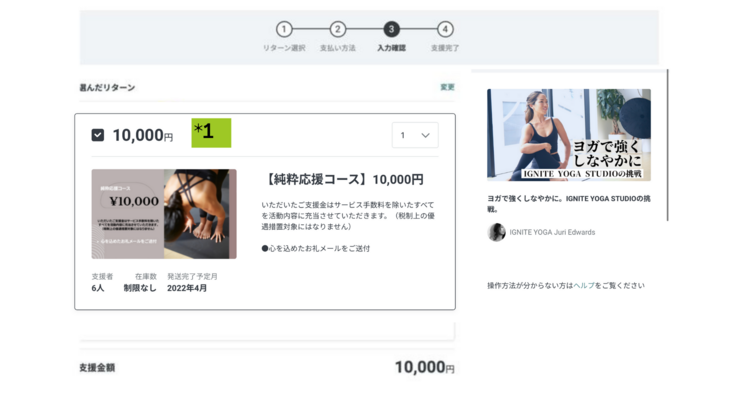736x414 pixels.
Task: Click the 【純粋応援コース】 10,000円 heading
Action: [x=344, y=180]
